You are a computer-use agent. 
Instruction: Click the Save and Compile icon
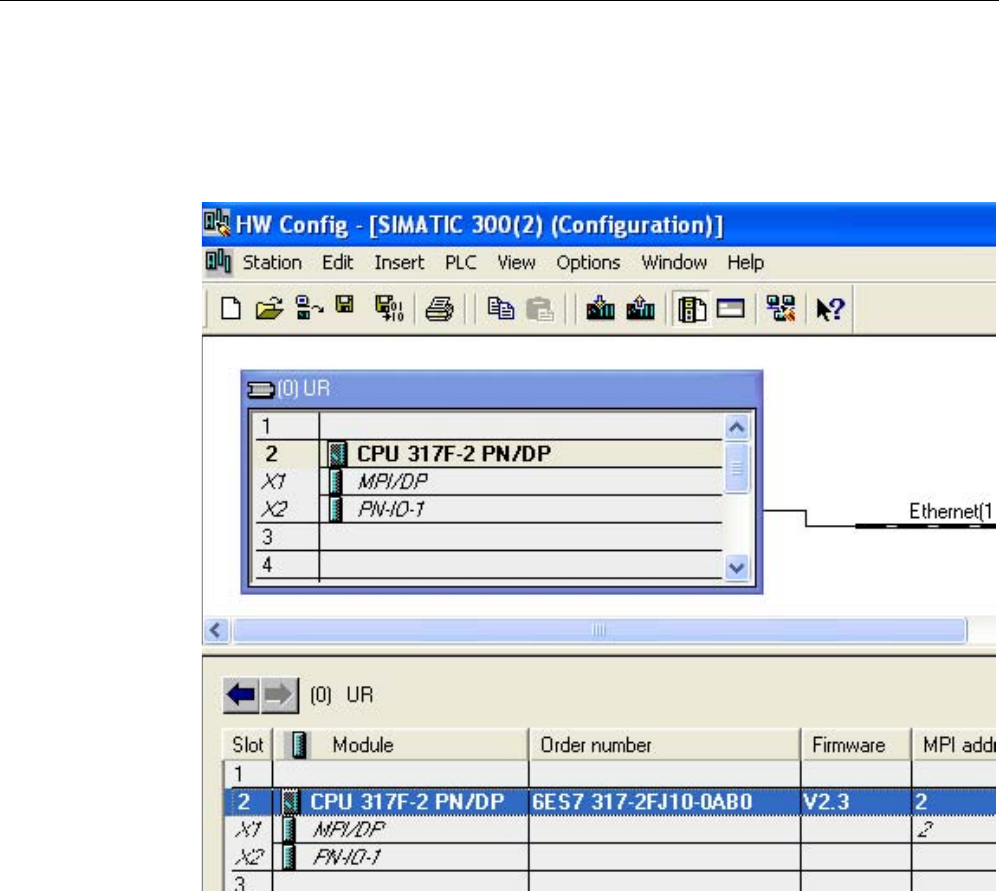click(x=389, y=308)
